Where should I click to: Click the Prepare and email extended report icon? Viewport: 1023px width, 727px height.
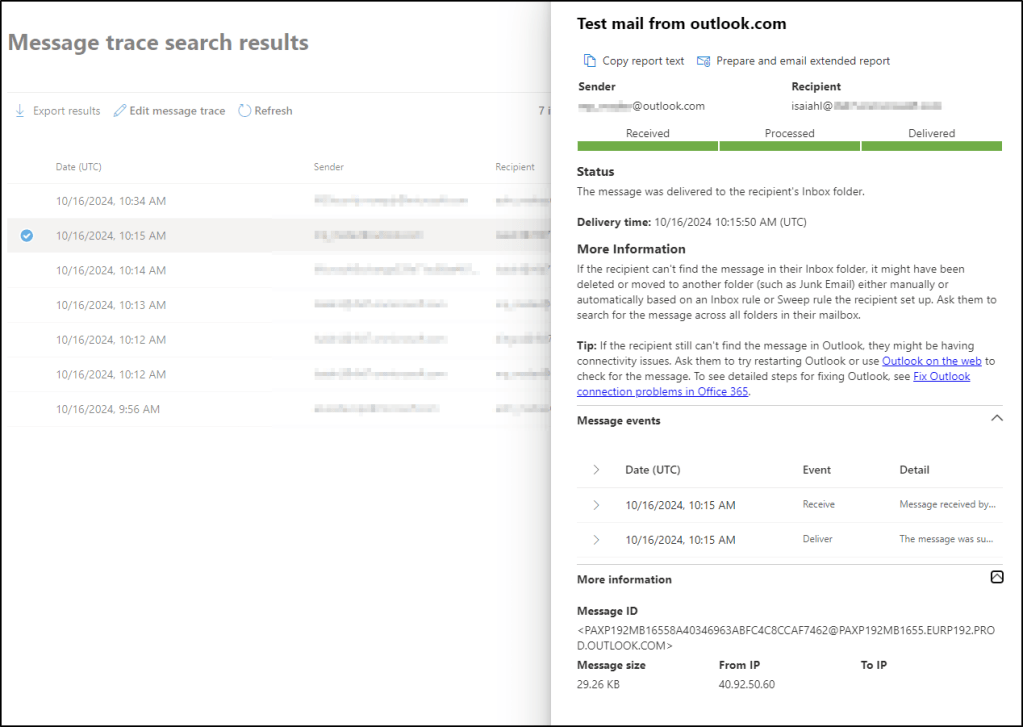tap(704, 61)
